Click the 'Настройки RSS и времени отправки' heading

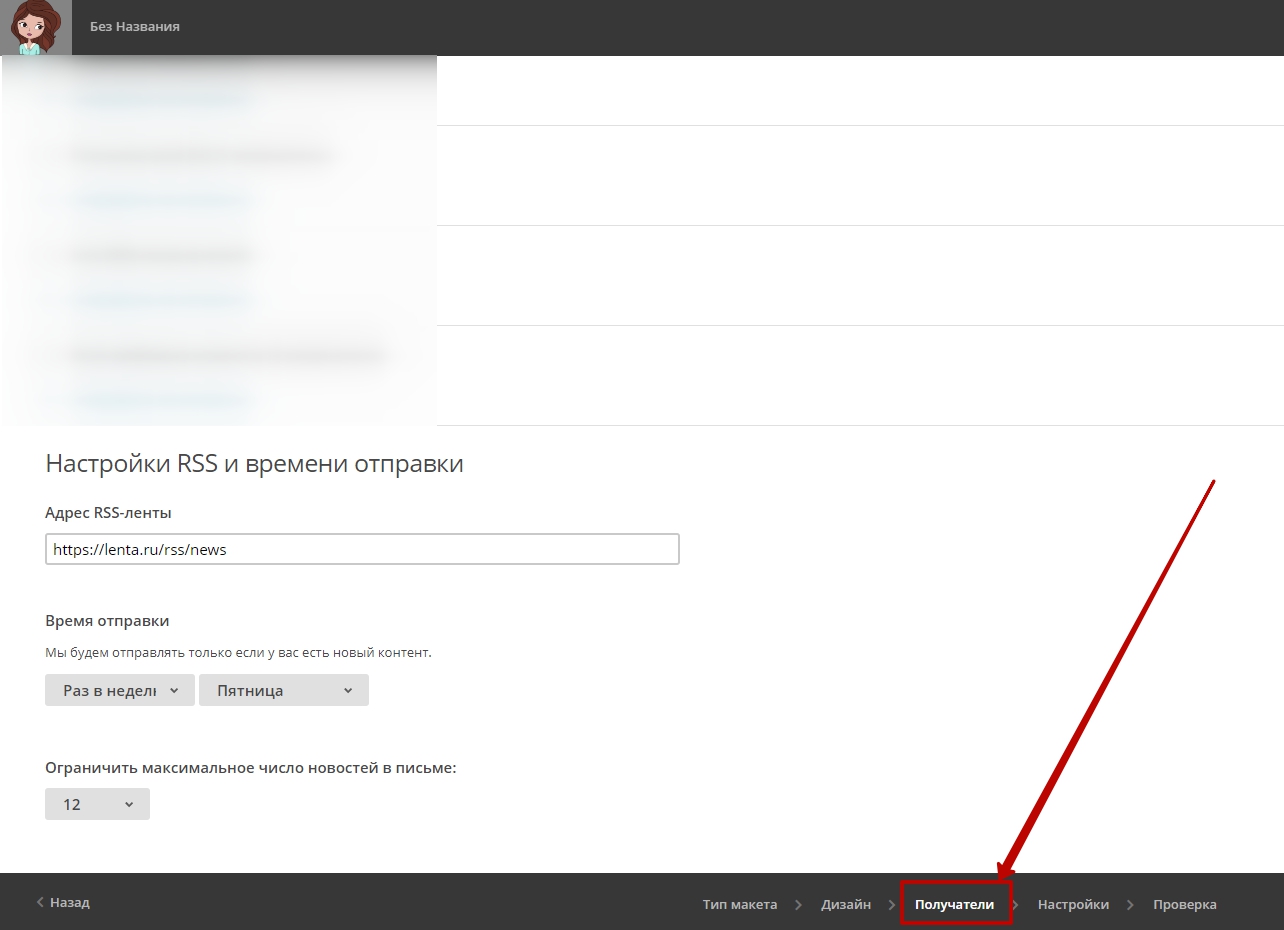tap(254, 464)
